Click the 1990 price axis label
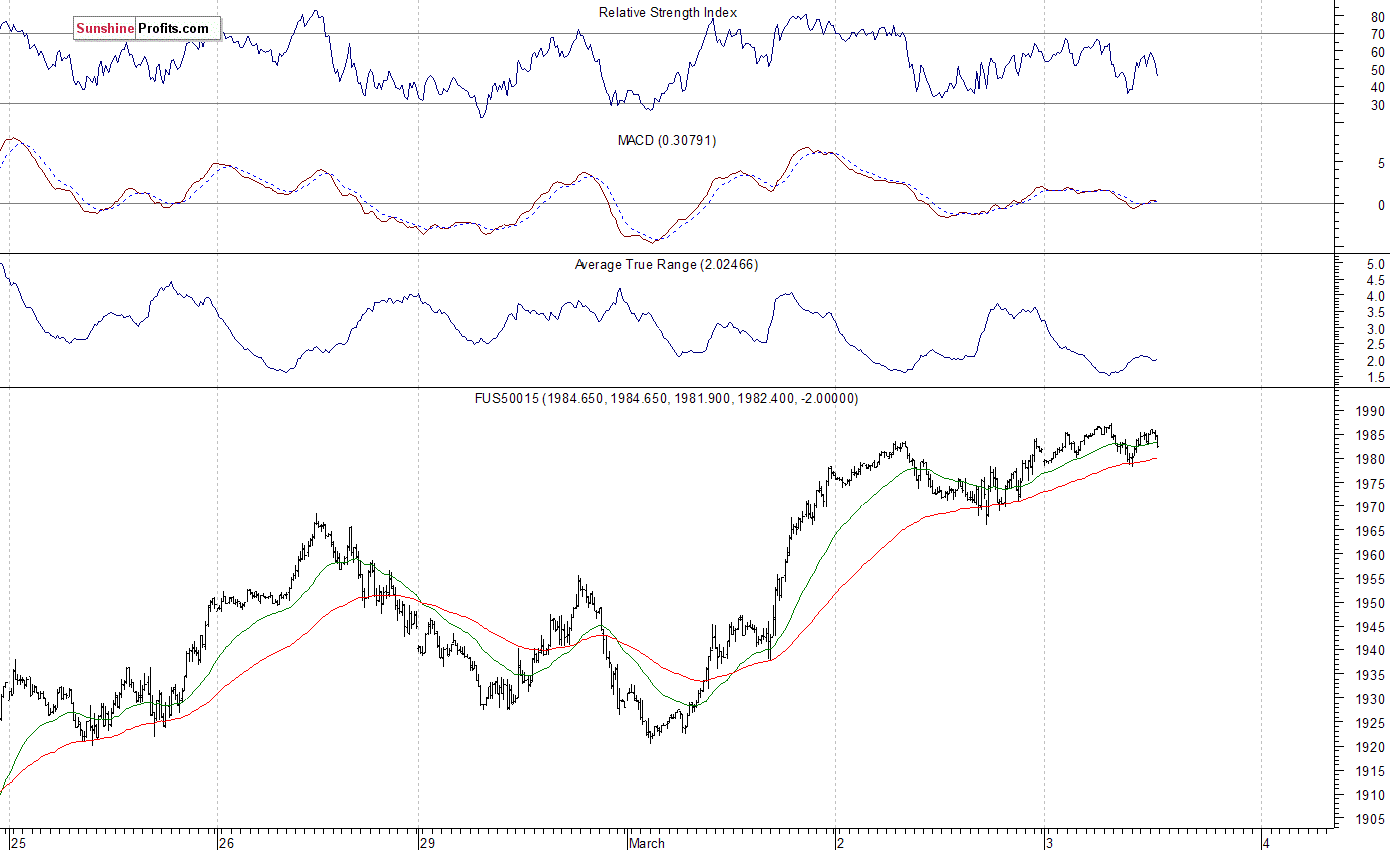Screen dimensions: 1390x850 (1369, 411)
